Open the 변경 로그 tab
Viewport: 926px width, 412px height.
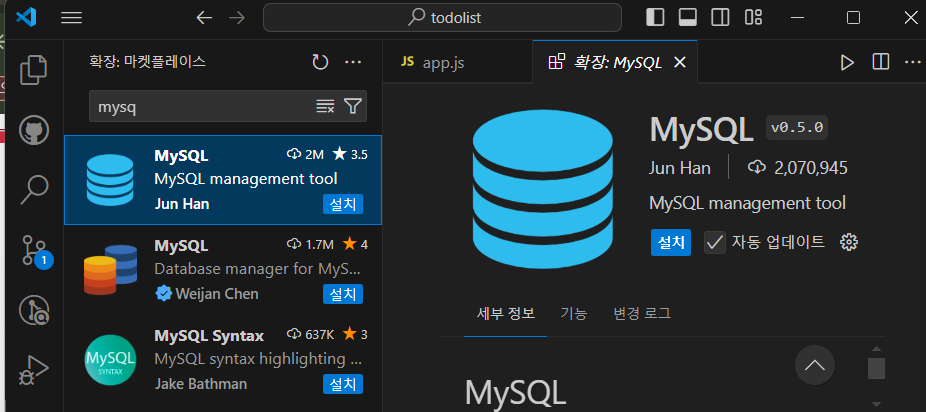(642, 313)
